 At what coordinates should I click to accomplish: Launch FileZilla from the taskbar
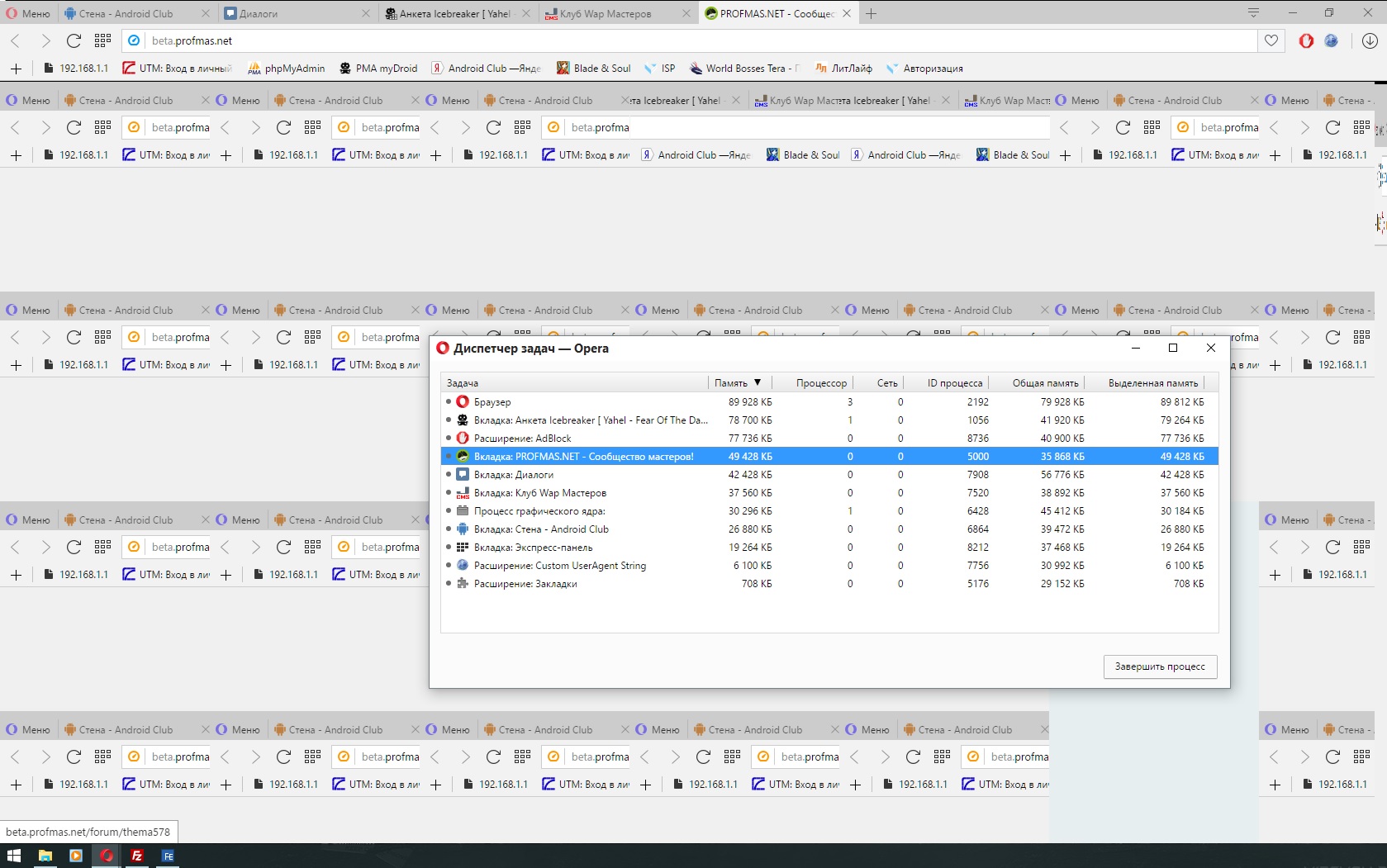[137, 856]
